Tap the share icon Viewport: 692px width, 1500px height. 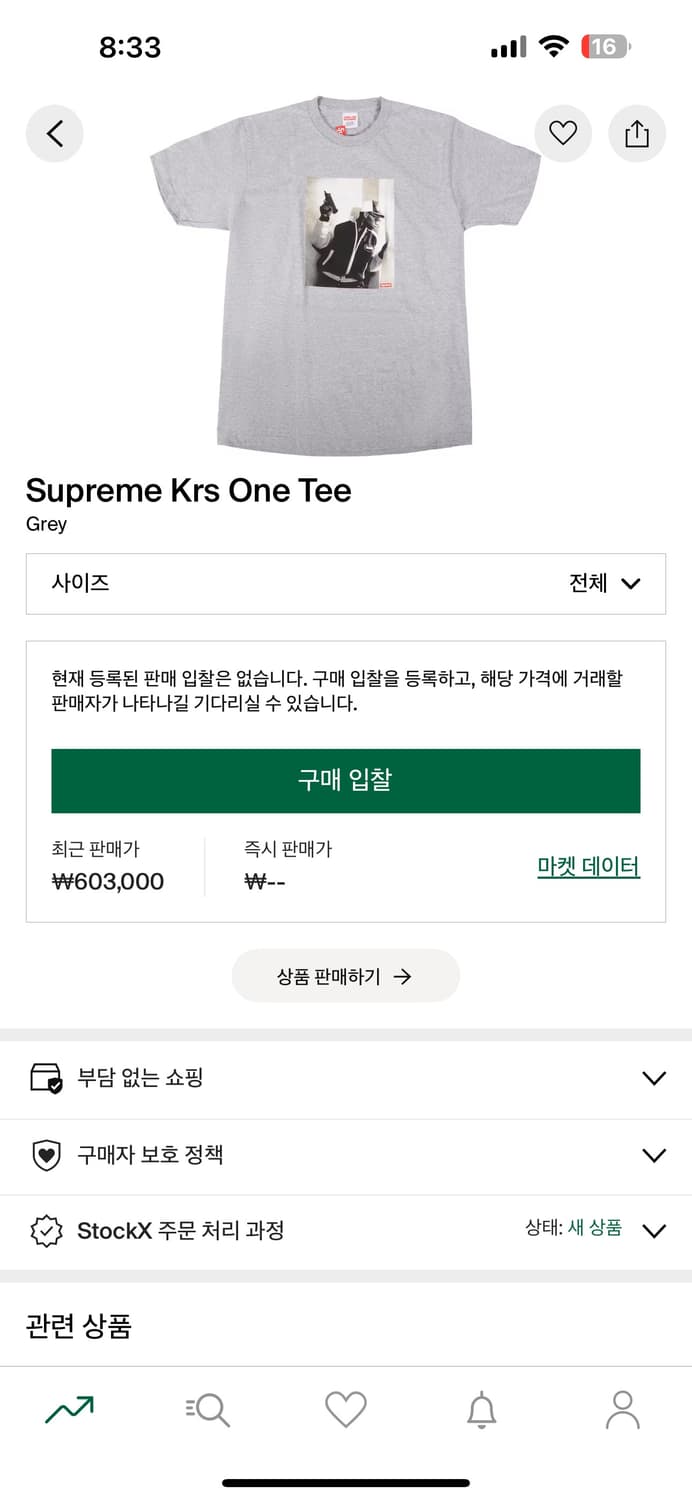click(637, 133)
